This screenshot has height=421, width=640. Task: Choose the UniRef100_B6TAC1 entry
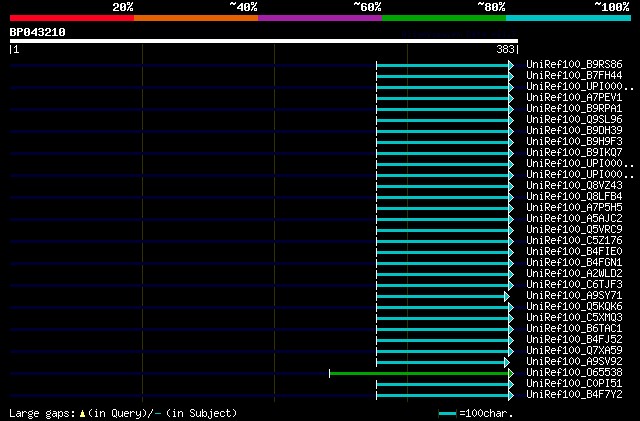[x=574, y=329]
